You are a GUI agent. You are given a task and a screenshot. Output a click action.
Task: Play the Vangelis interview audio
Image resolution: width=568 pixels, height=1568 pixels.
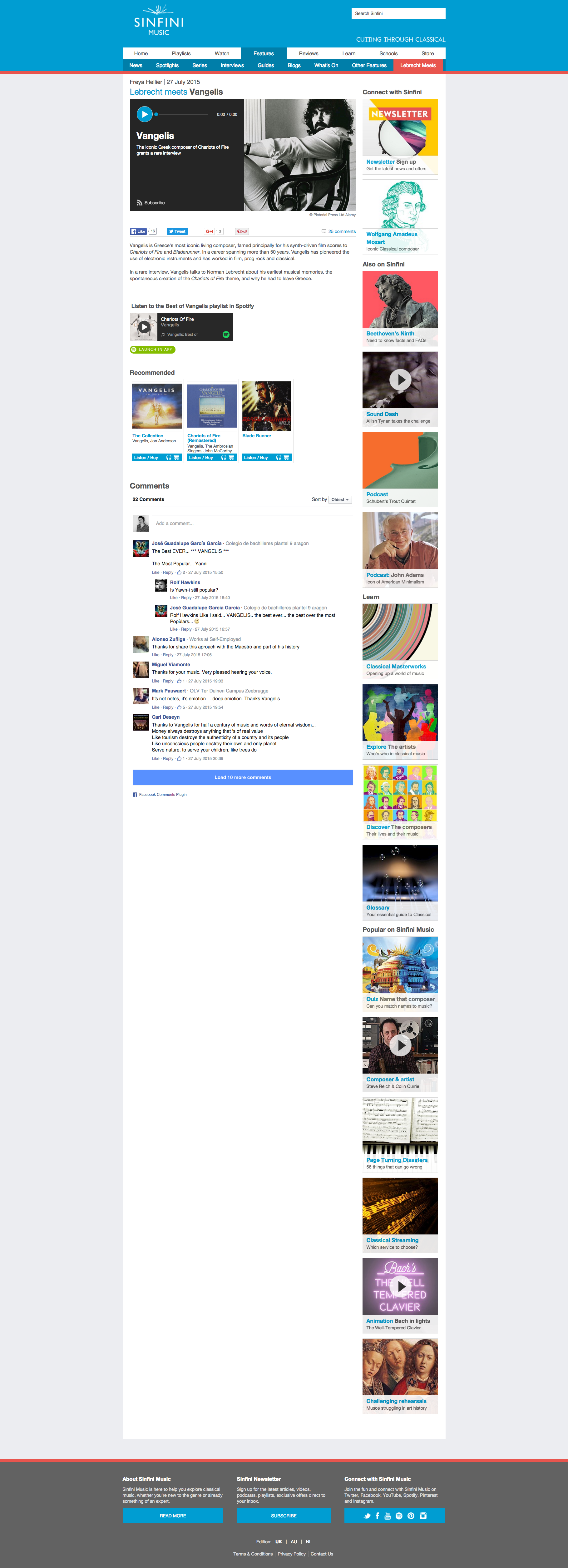coord(144,114)
